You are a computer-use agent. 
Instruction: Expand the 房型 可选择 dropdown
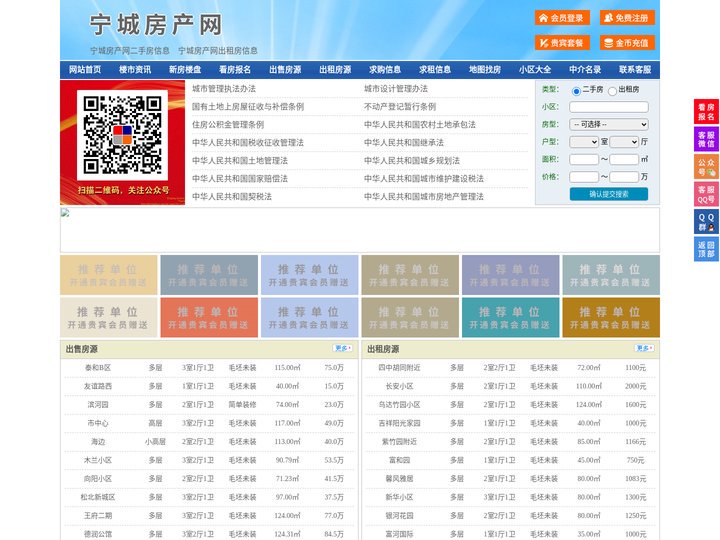609,124
